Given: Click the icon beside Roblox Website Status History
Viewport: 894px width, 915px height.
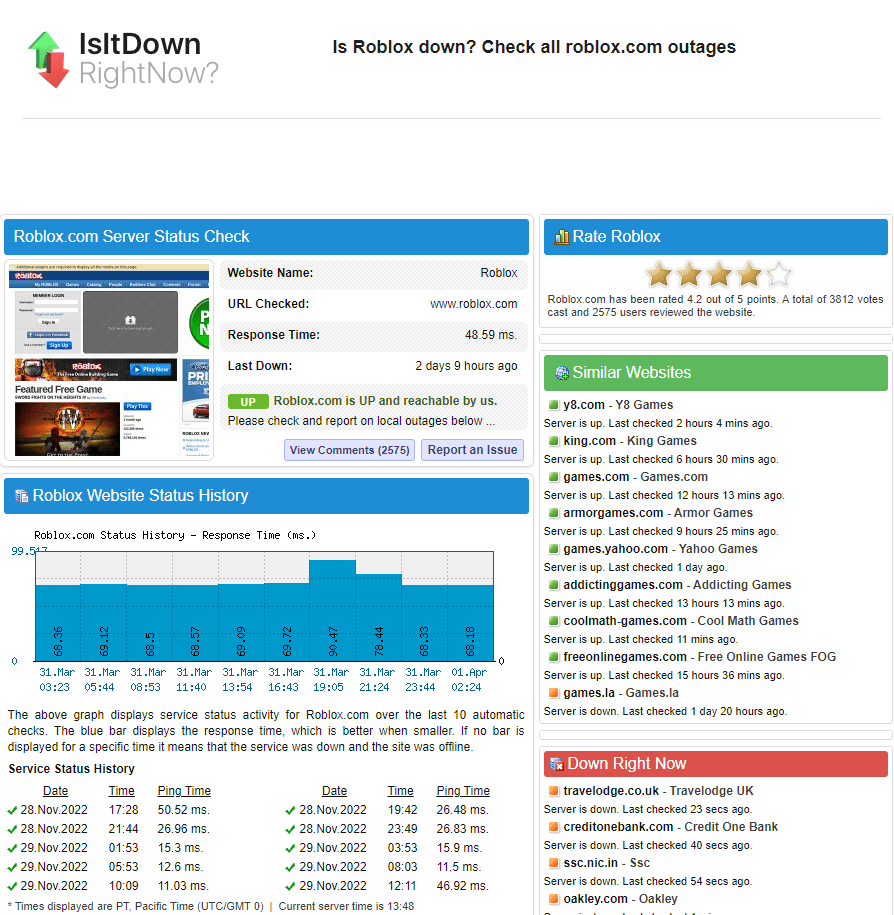Looking at the screenshot, I should coord(21,496).
